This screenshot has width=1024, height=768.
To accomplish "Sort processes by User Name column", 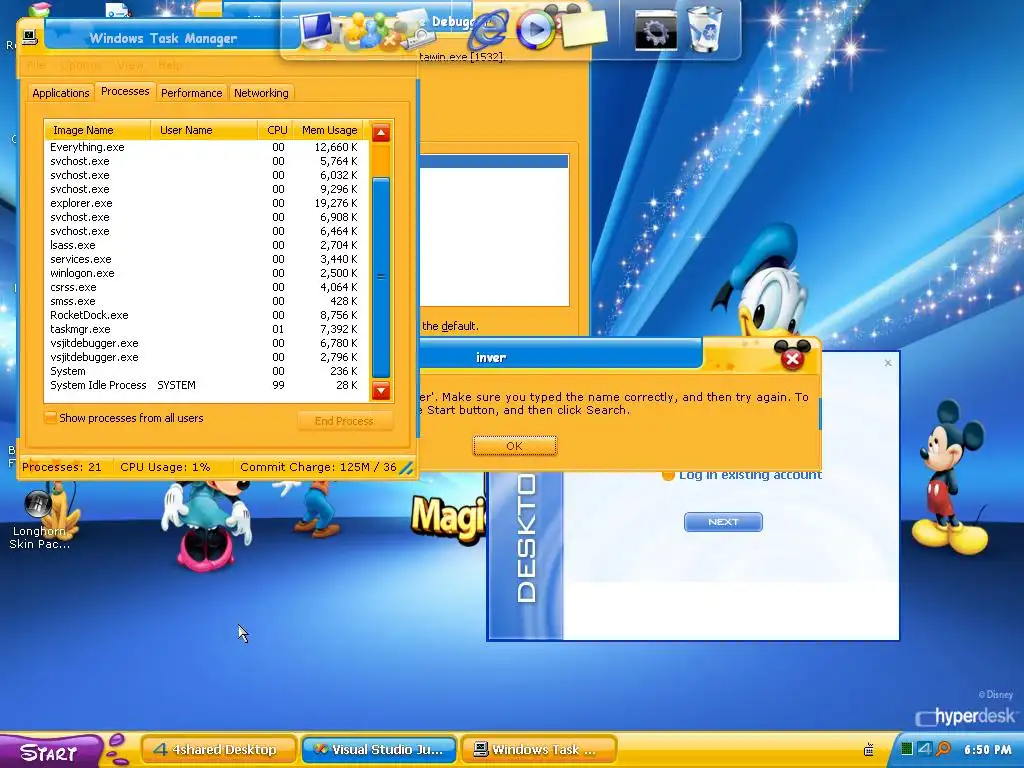I will (204, 130).
